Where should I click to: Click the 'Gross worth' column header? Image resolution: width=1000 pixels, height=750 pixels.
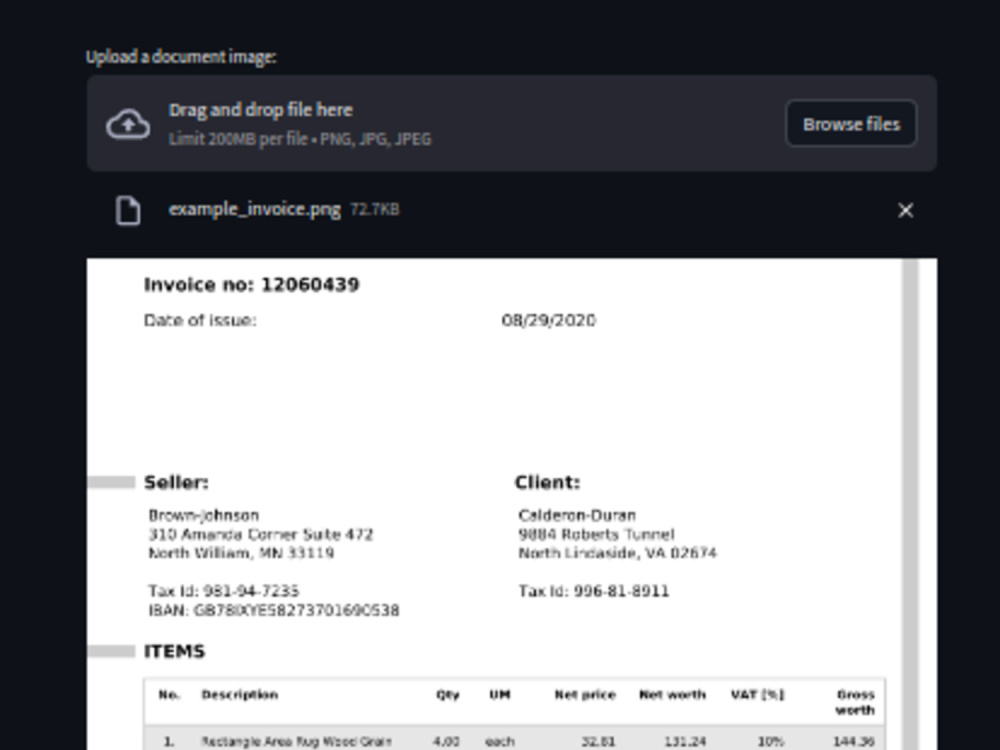click(x=855, y=702)
